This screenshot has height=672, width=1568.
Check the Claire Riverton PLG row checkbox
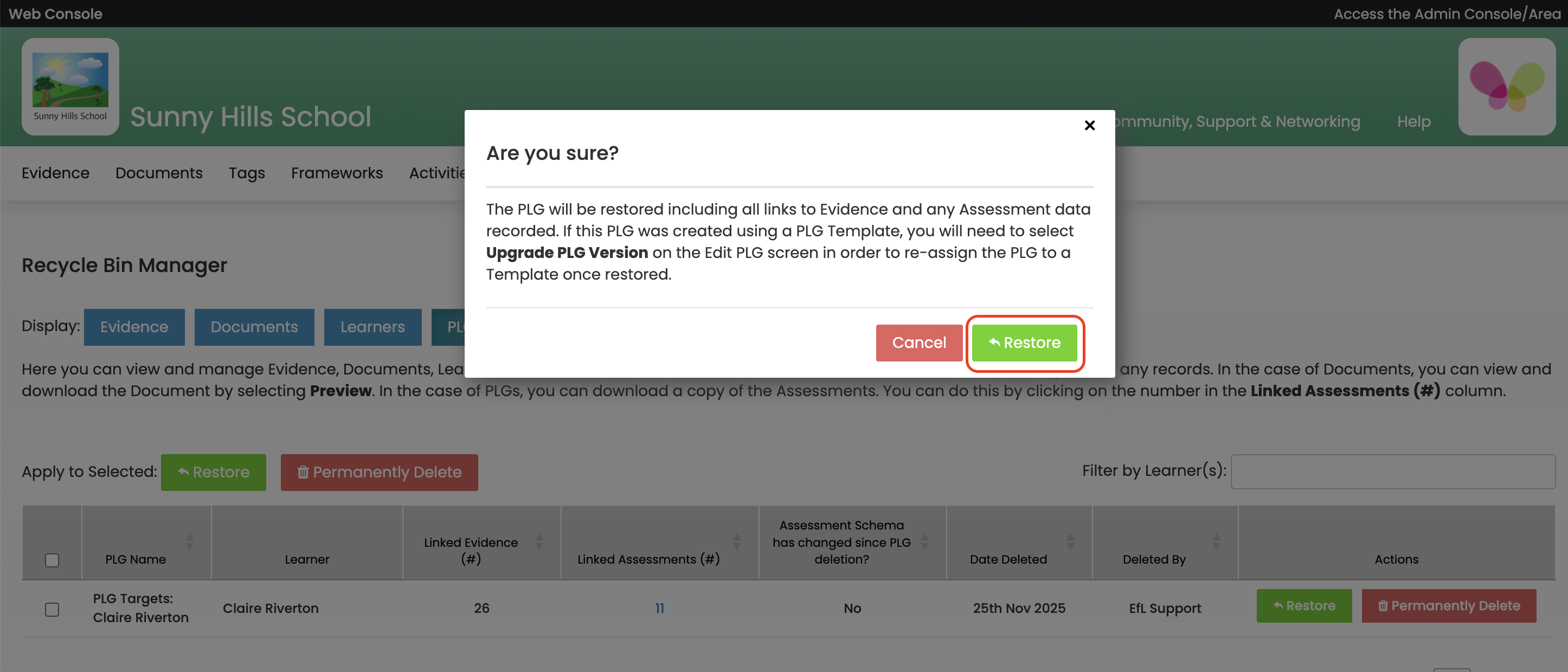pos(52,609)
